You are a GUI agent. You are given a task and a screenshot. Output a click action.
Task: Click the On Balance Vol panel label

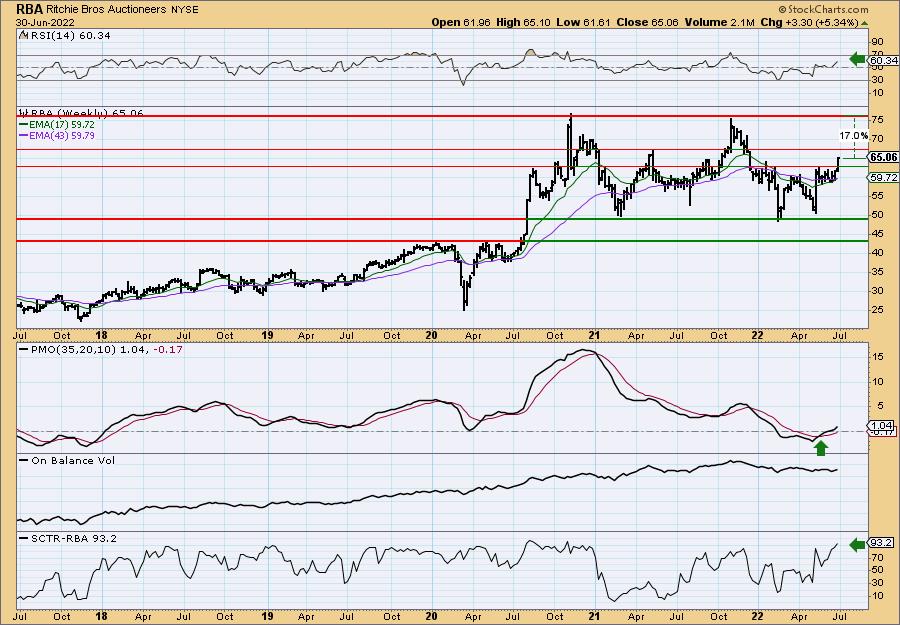click(x=73, y=460)
